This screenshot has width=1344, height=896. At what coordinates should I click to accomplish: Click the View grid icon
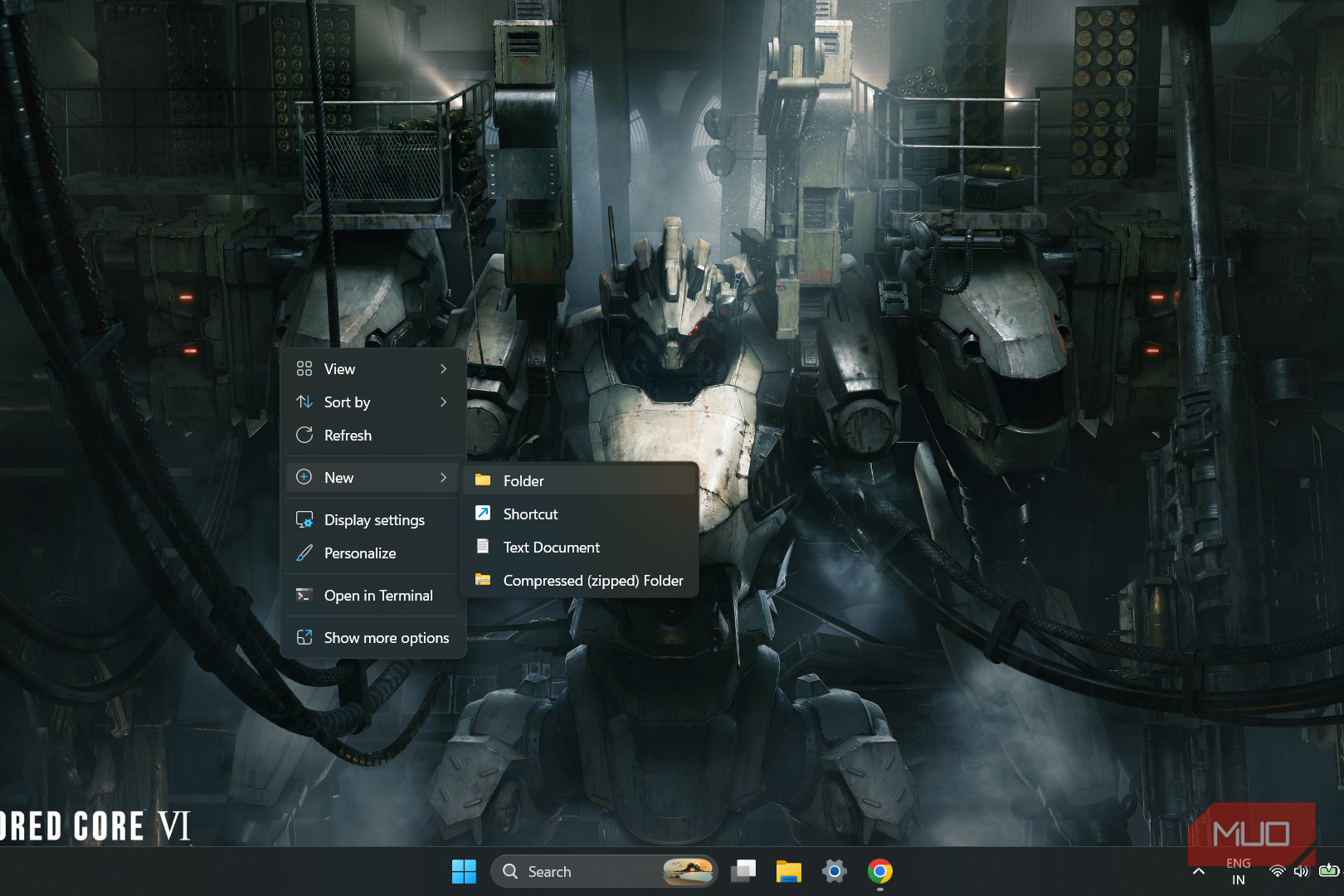tap(304, 369)
